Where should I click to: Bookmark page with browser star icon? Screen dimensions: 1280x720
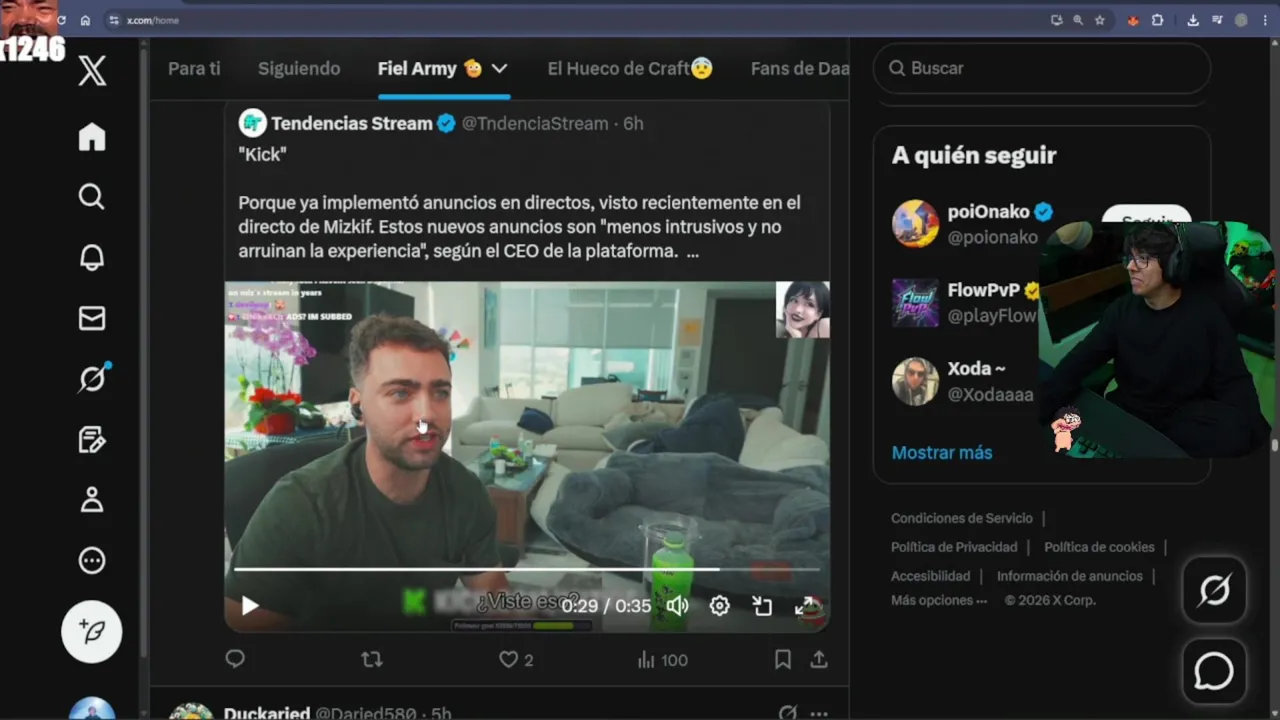[1100, 20]
